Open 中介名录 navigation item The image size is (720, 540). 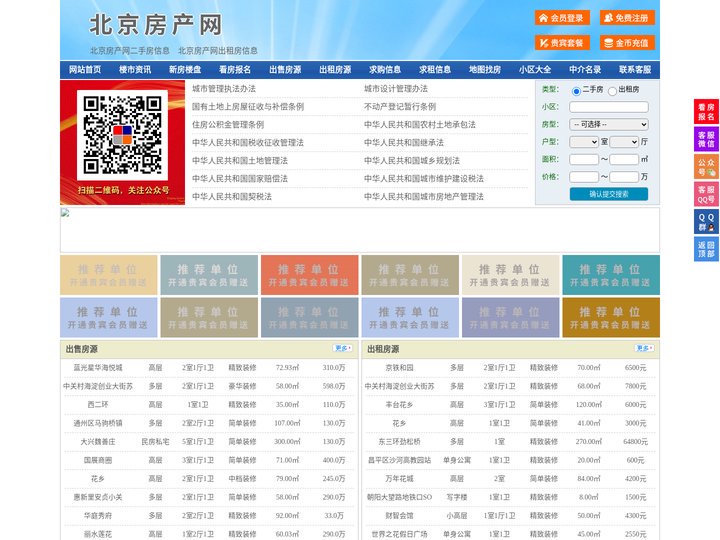[x=585, y=70]
